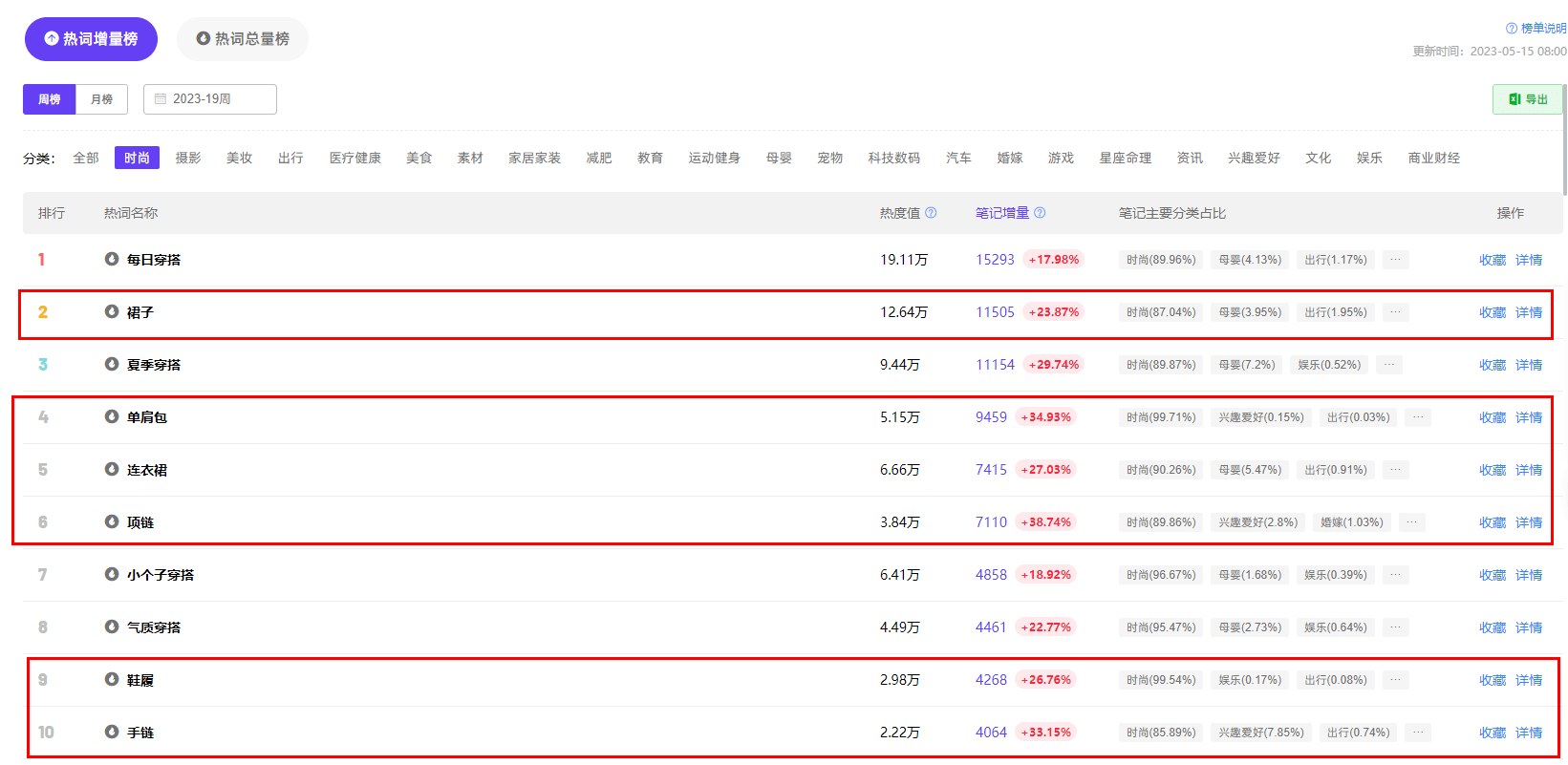The image size is (1568, 765).
Task: Click the fire icon beside 每日穿搭
Action: (x=112, y=259)
